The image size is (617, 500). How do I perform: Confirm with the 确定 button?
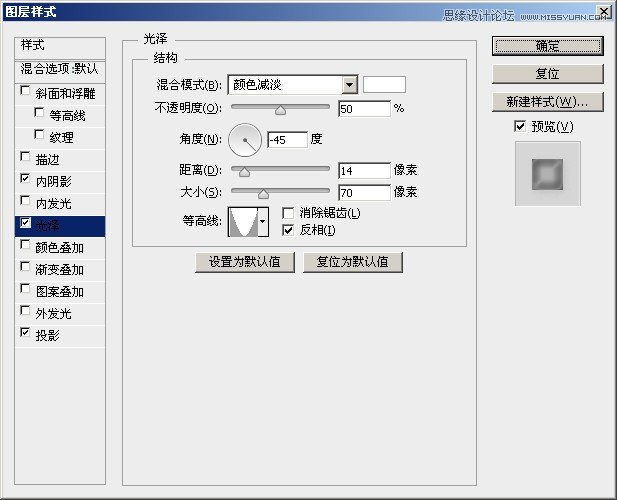[x=547, y=46]
